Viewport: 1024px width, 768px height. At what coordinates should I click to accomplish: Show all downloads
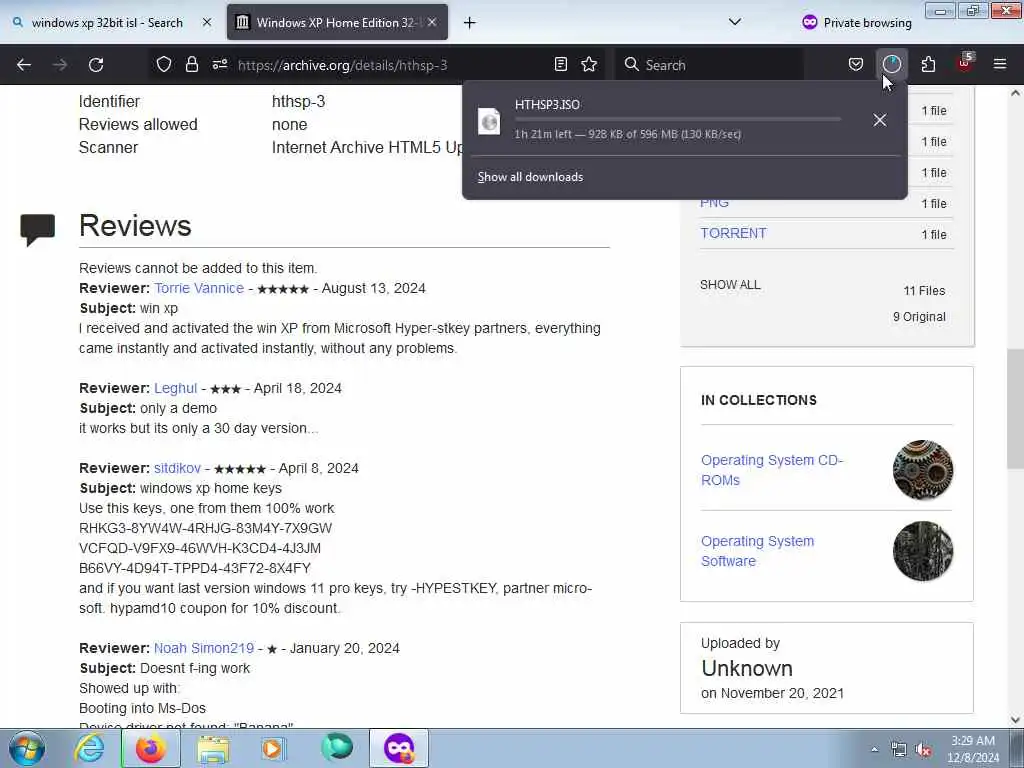[x=530, y=177]
